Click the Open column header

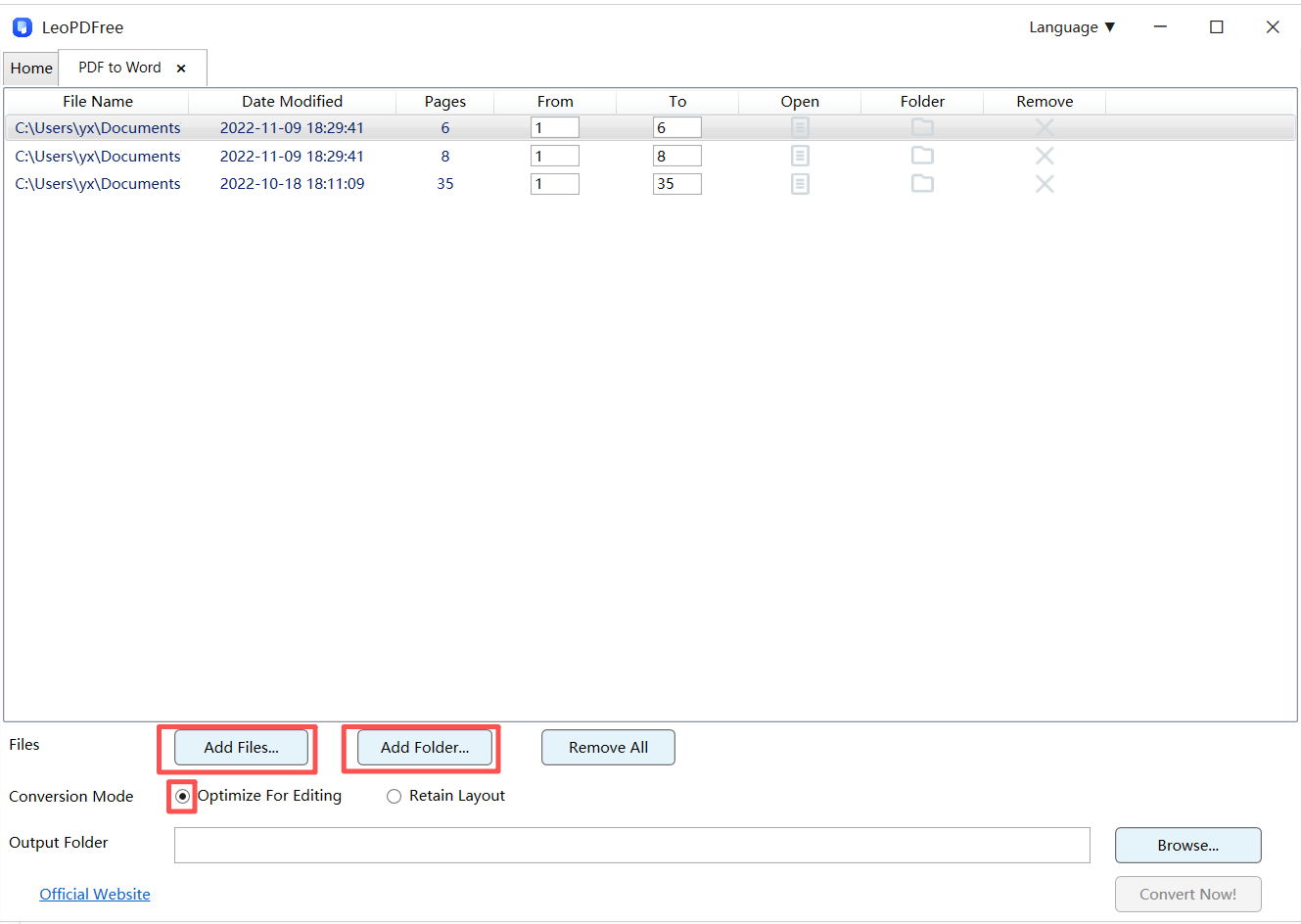pos(800,102)
